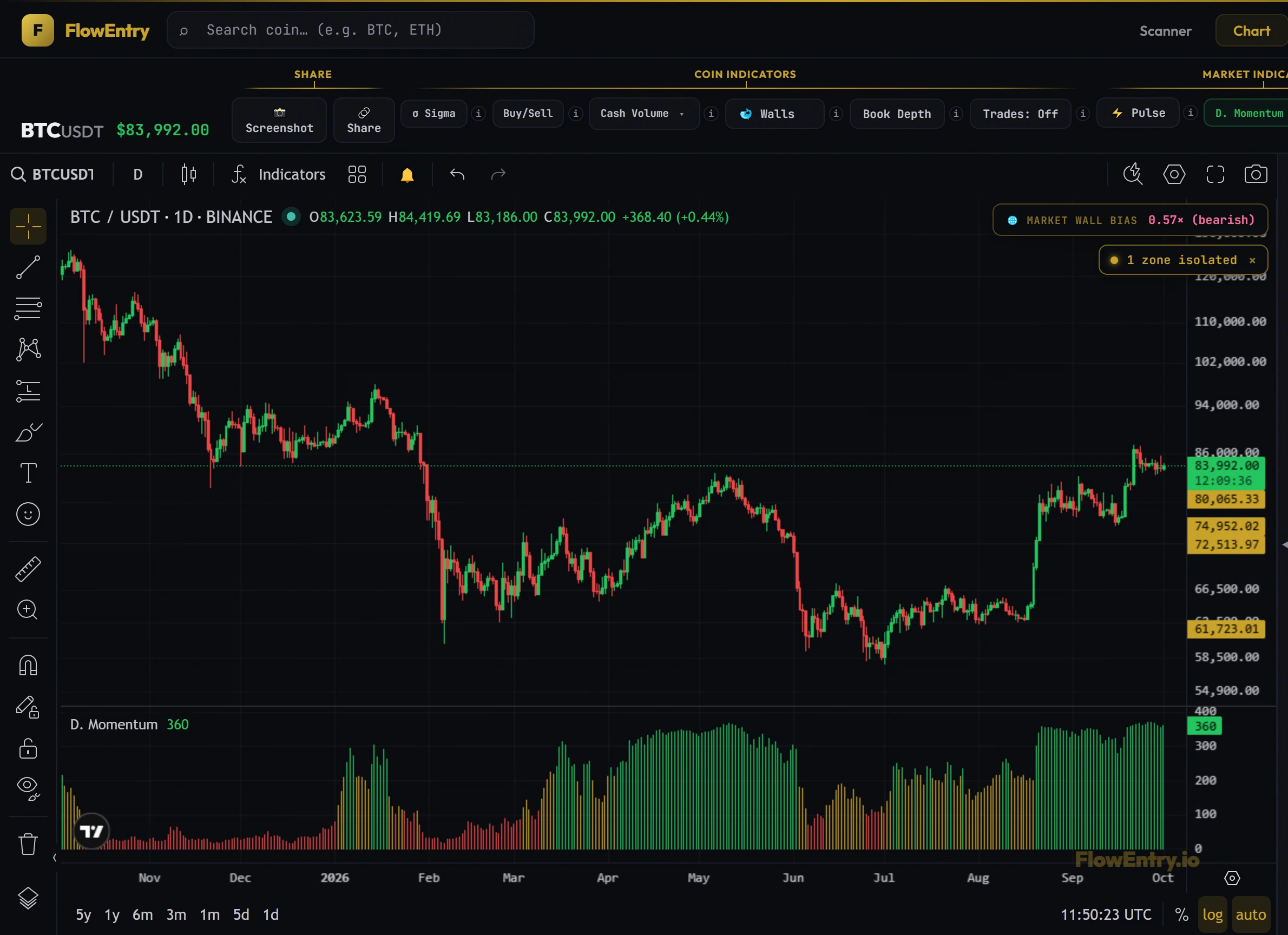Select the ruler measure tool

tap(28, 569)
